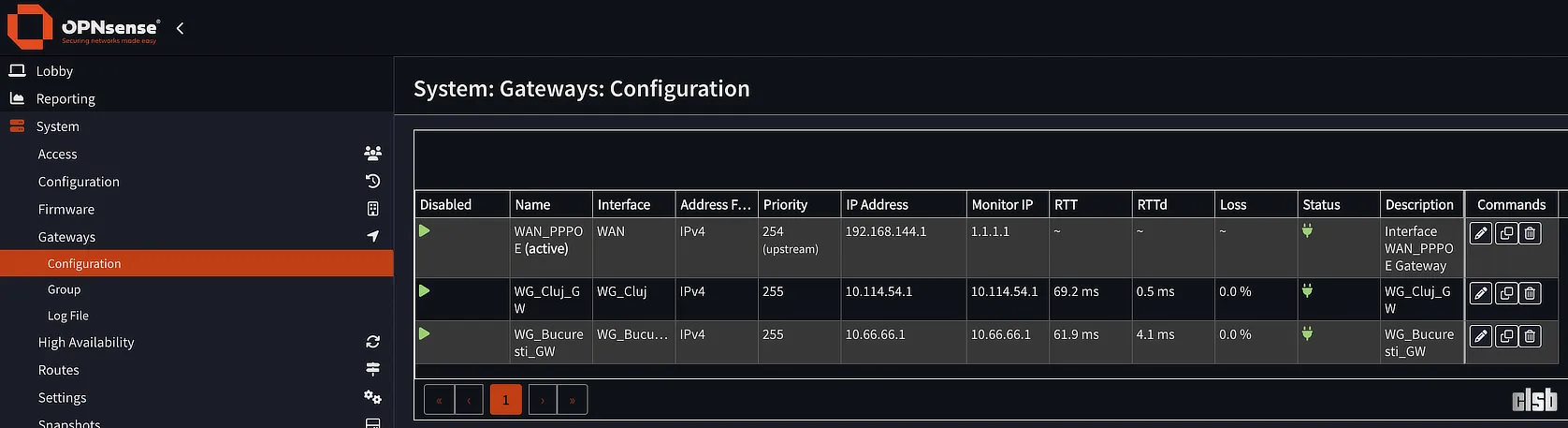
Task: Click the trash icon for WAN_PPPOE gateway
Action: click(x=1530, y=233)
